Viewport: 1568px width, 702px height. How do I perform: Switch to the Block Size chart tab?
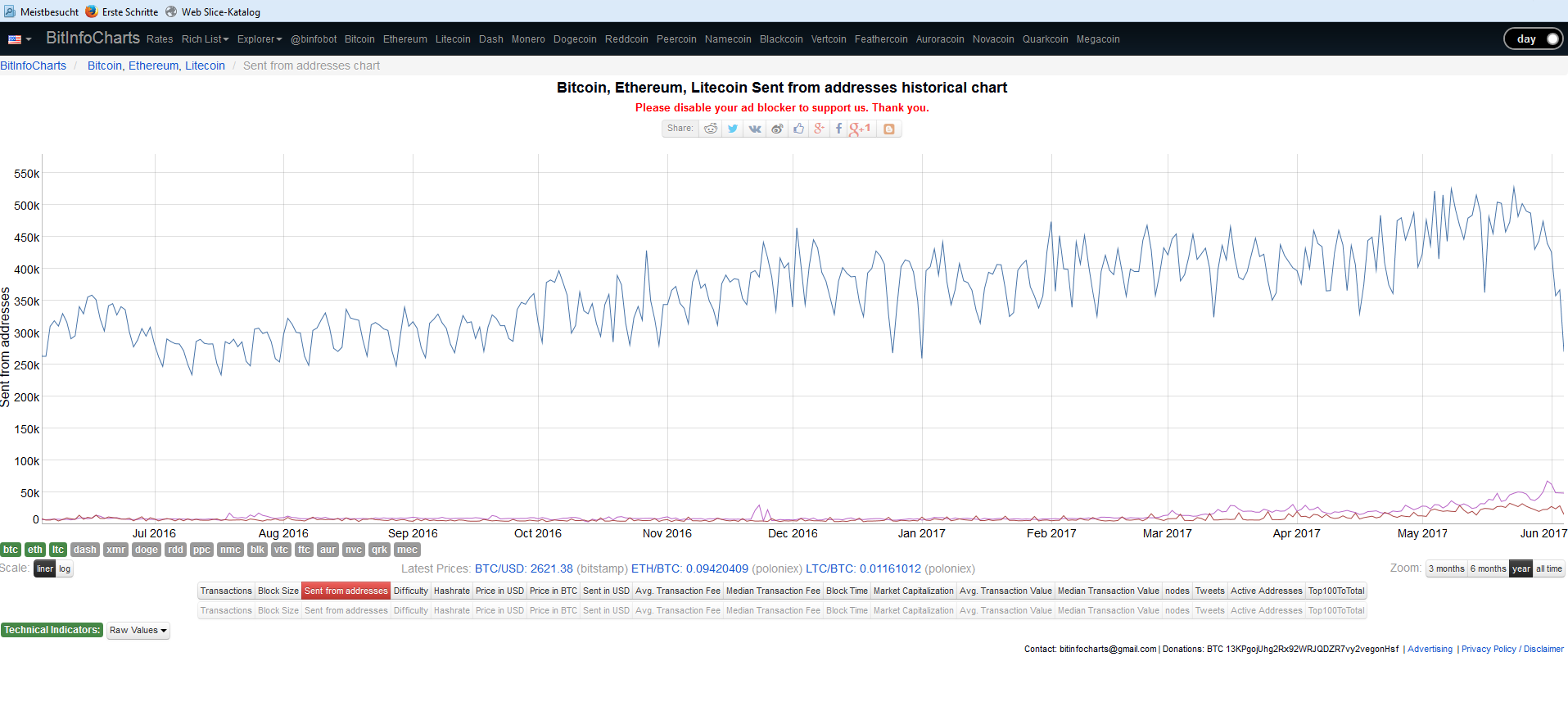tap(278, 591)
